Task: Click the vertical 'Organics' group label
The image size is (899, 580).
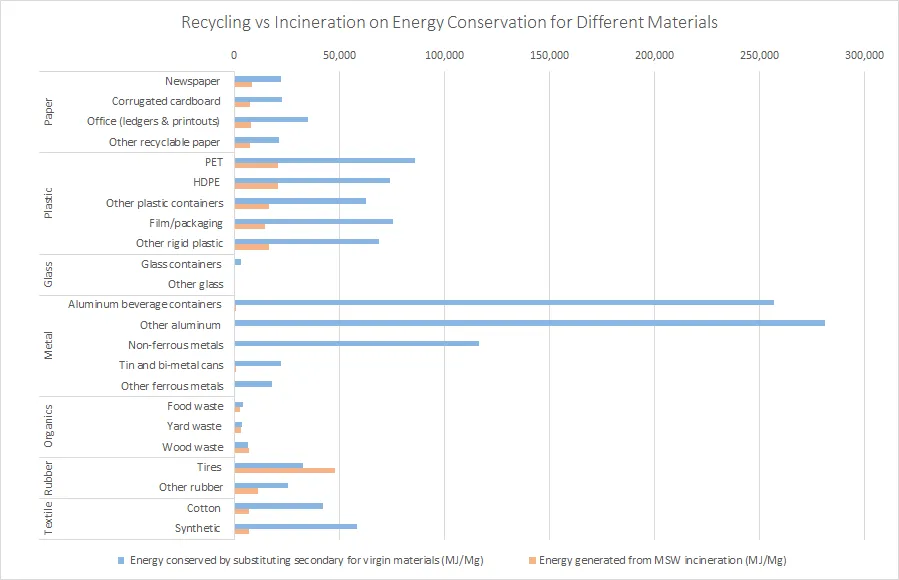Action: point(49,426)
